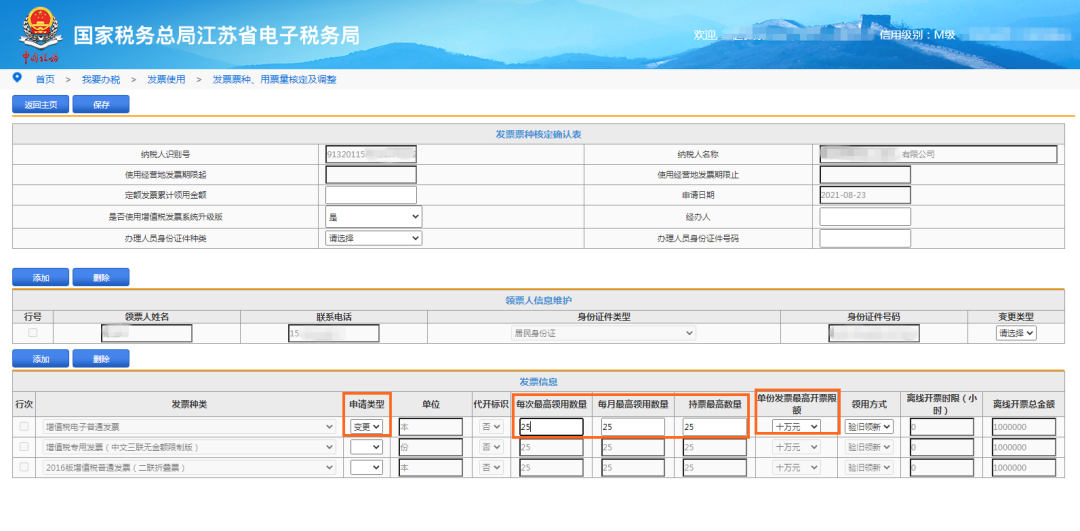This screenshot has height=531, width=1080.
Task: Click the 联系电话 input field
Action: 334,333
